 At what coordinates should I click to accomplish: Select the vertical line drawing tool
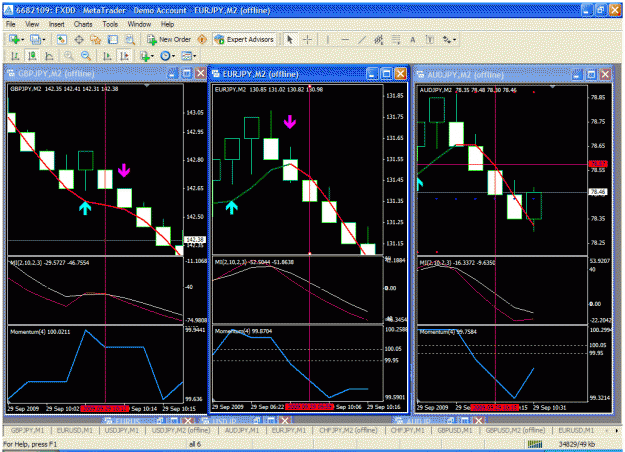(328, 39)
